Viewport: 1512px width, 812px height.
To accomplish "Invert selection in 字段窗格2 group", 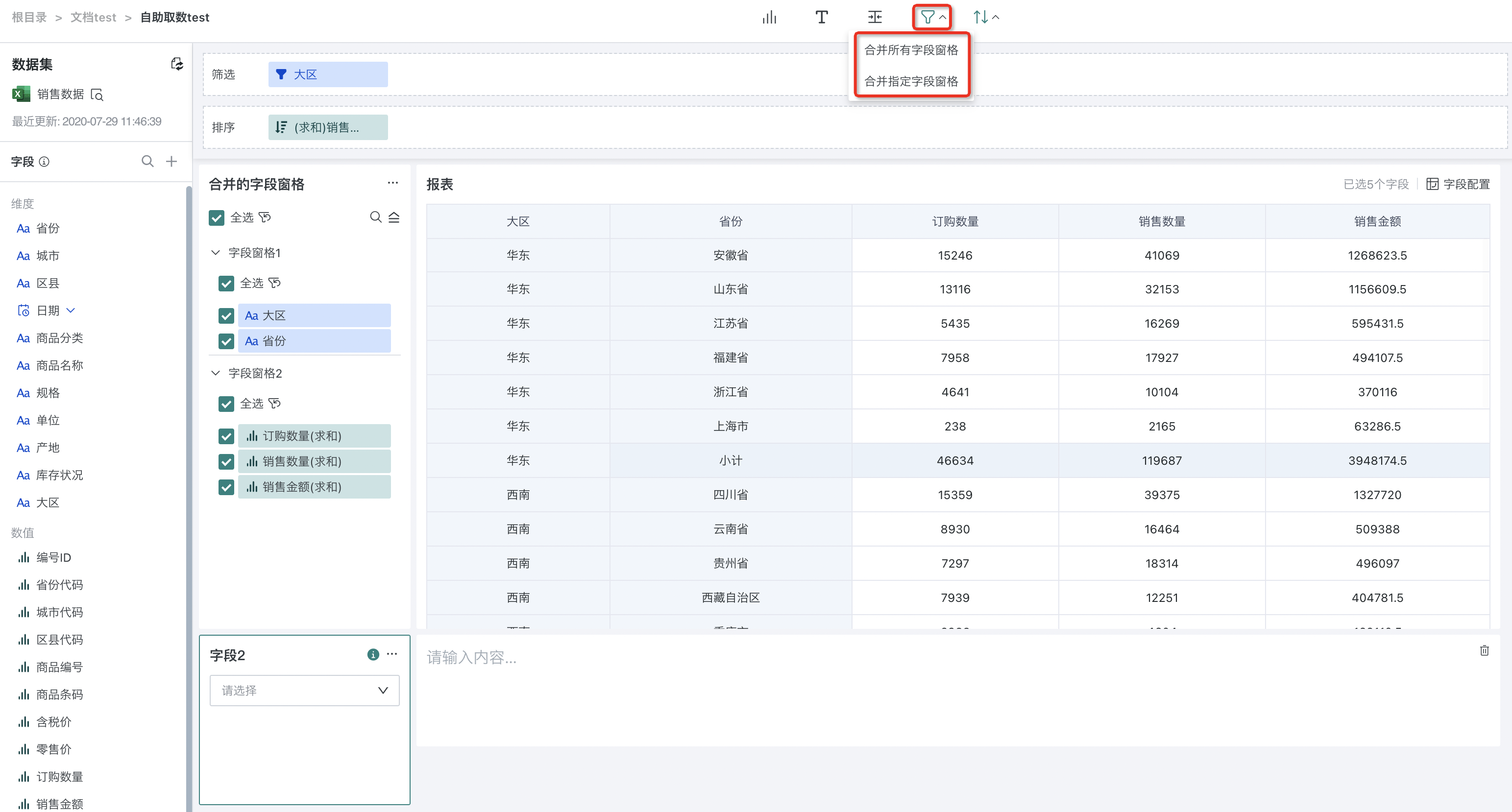I will click(x=275, y=403).
